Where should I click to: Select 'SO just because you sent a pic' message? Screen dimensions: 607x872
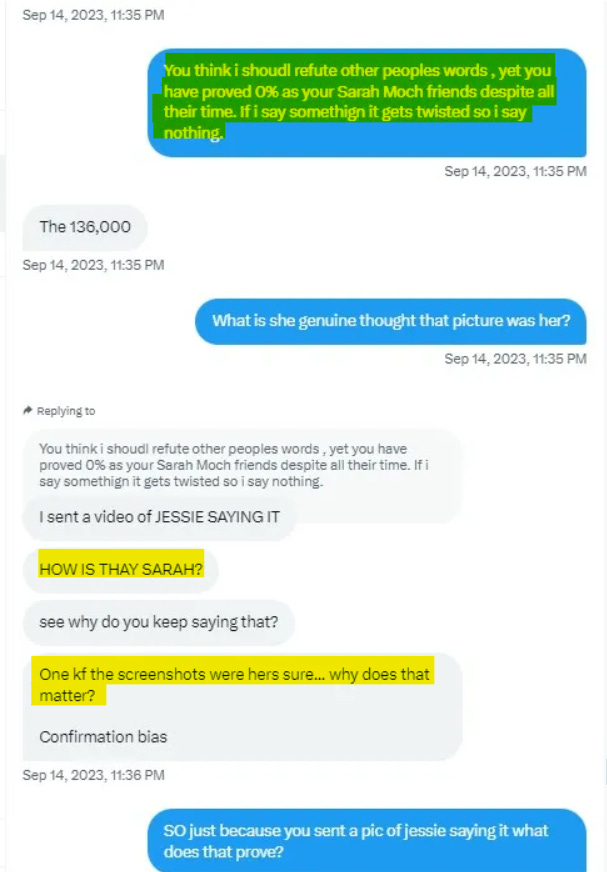367,841
